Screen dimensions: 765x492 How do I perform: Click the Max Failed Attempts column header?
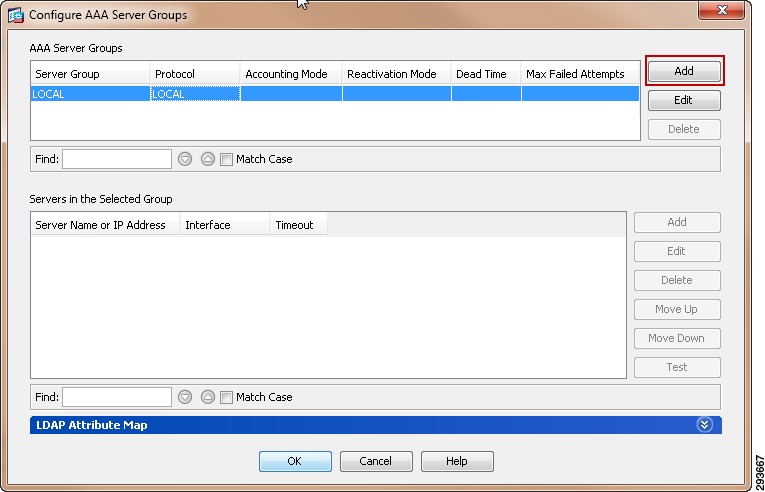580,74
